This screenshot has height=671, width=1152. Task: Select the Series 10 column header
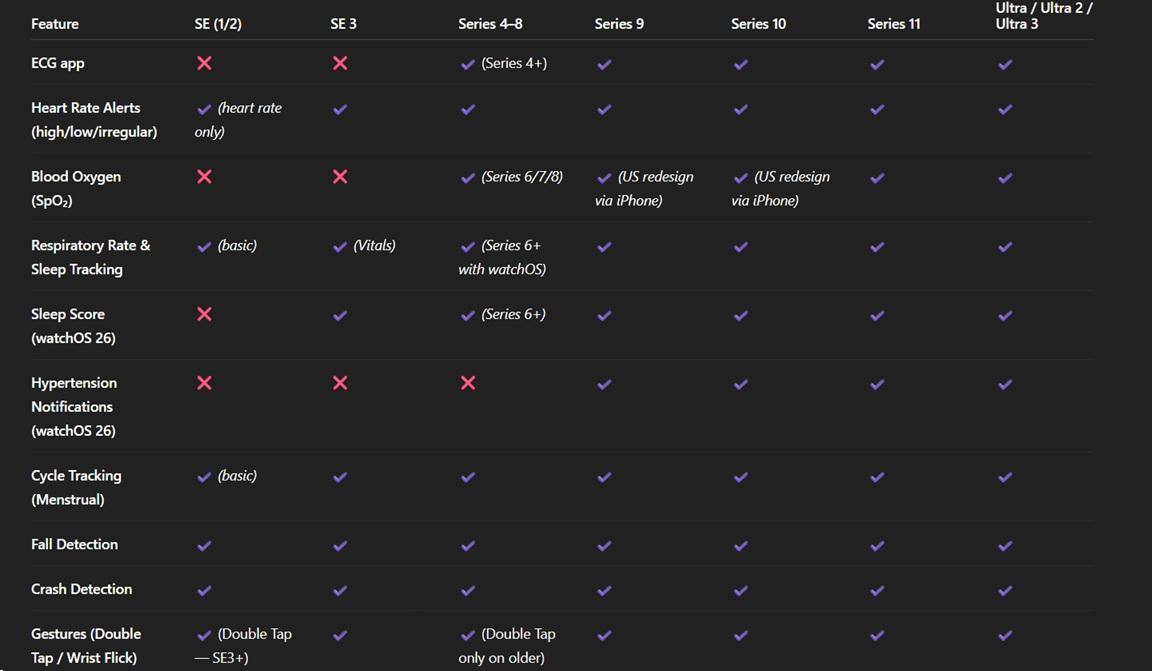pos(758,24)
